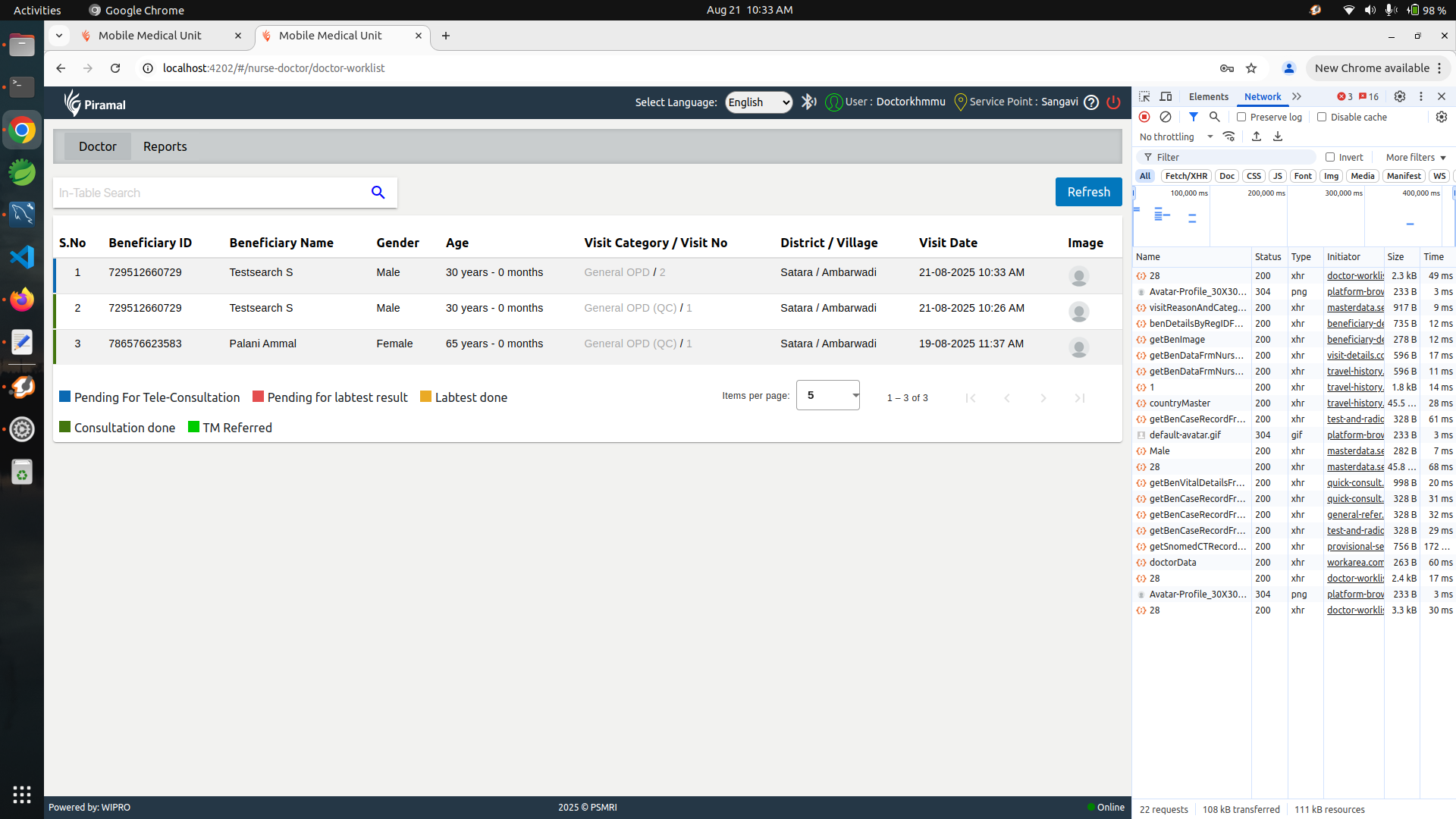Open doctor-worklist initiator link for first request
The width and height of the screenshot is (1456, 819).
(x=1355, y=276)
